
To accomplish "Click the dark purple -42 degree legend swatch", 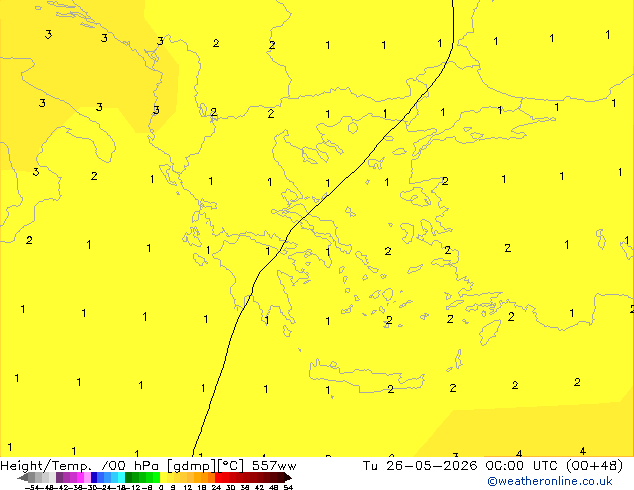I will pyautogui.click(x=59, y=477).
